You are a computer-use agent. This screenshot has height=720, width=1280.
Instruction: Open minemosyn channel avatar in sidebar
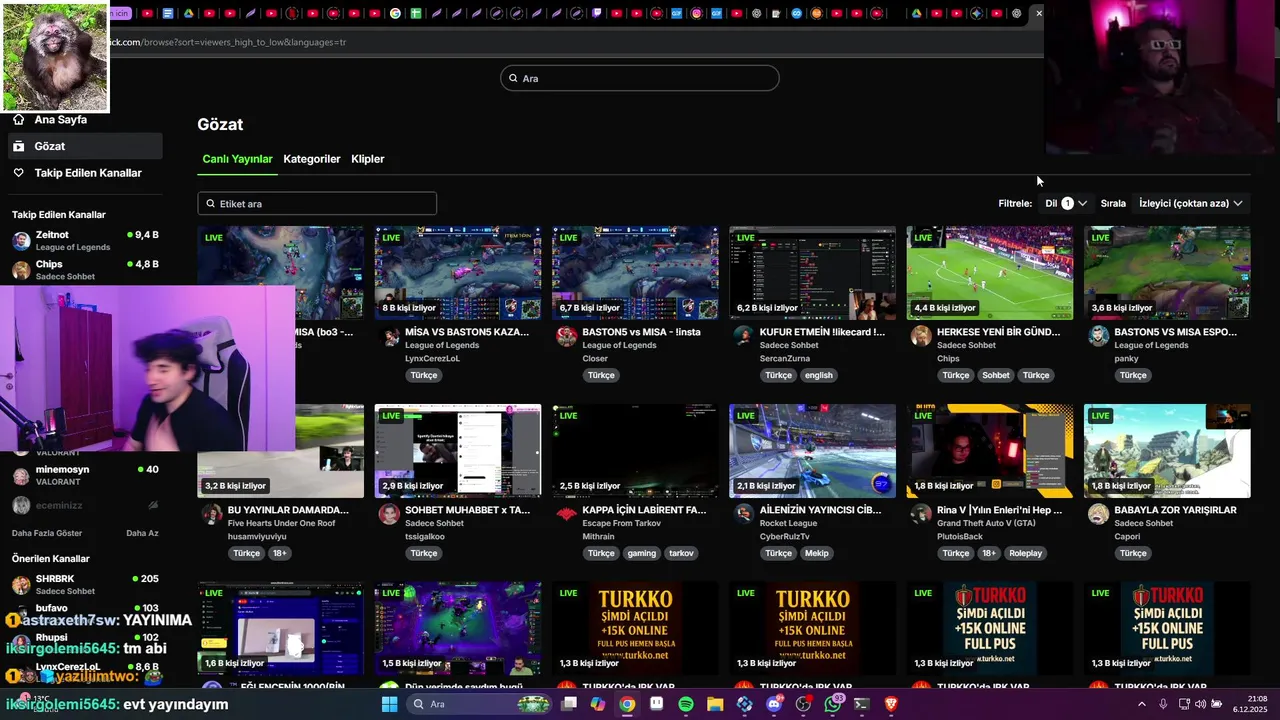pyautogui.click(x=21, y=475)
